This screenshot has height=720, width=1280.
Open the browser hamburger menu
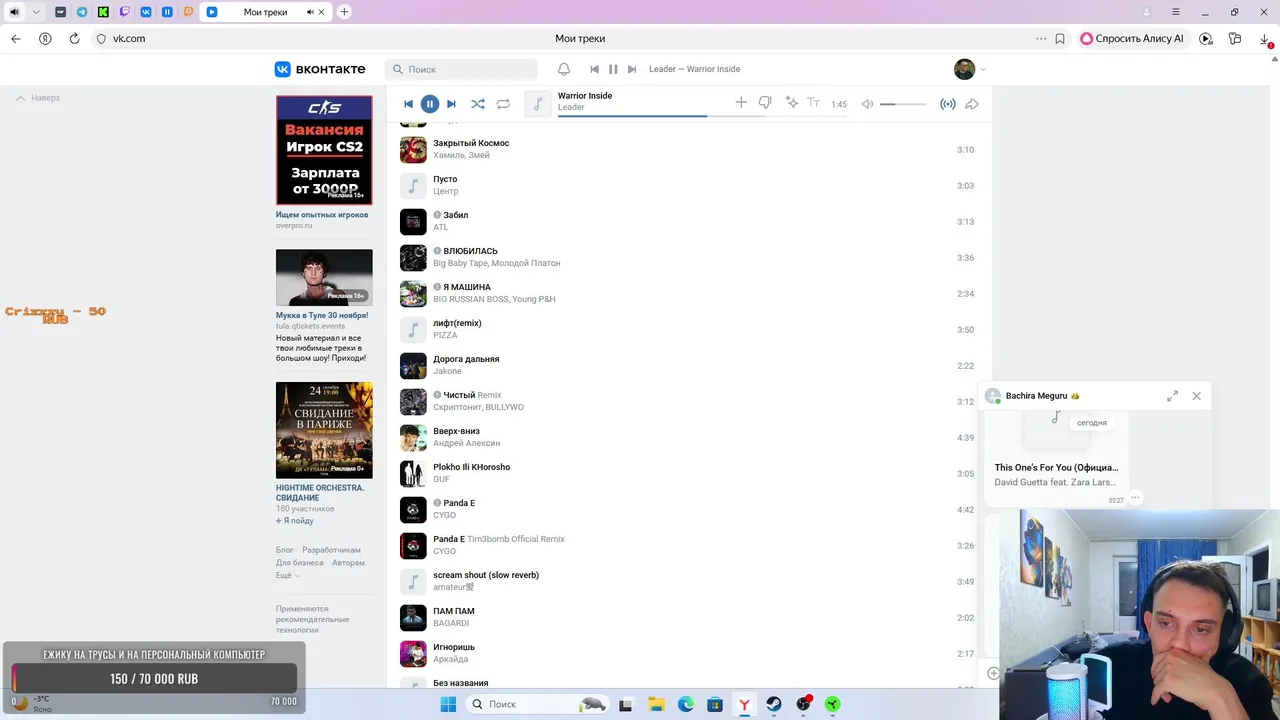tap(1176, 12)
